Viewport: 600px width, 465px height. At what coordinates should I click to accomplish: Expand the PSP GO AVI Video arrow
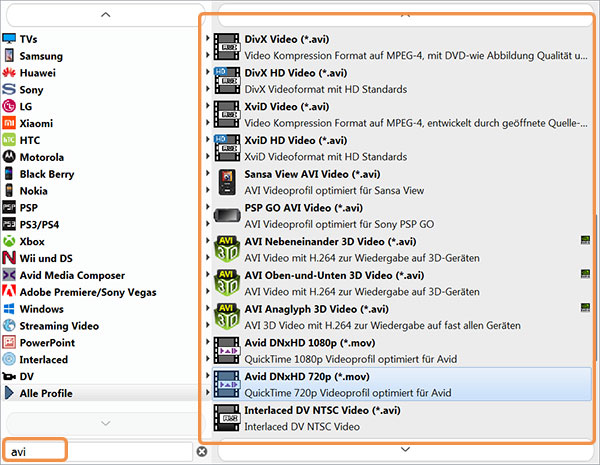[x=207, y=207]
